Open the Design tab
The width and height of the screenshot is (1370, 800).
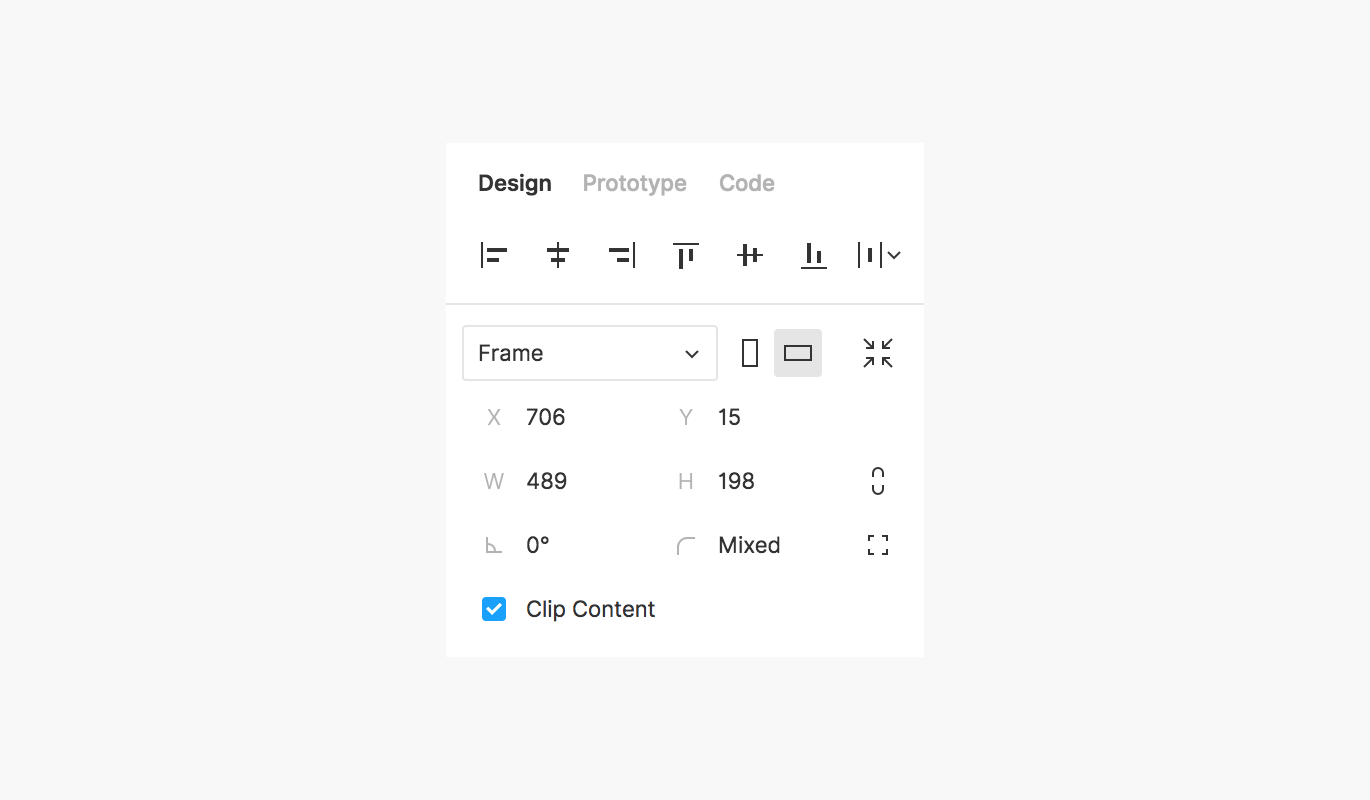click(x=515, y=183)
